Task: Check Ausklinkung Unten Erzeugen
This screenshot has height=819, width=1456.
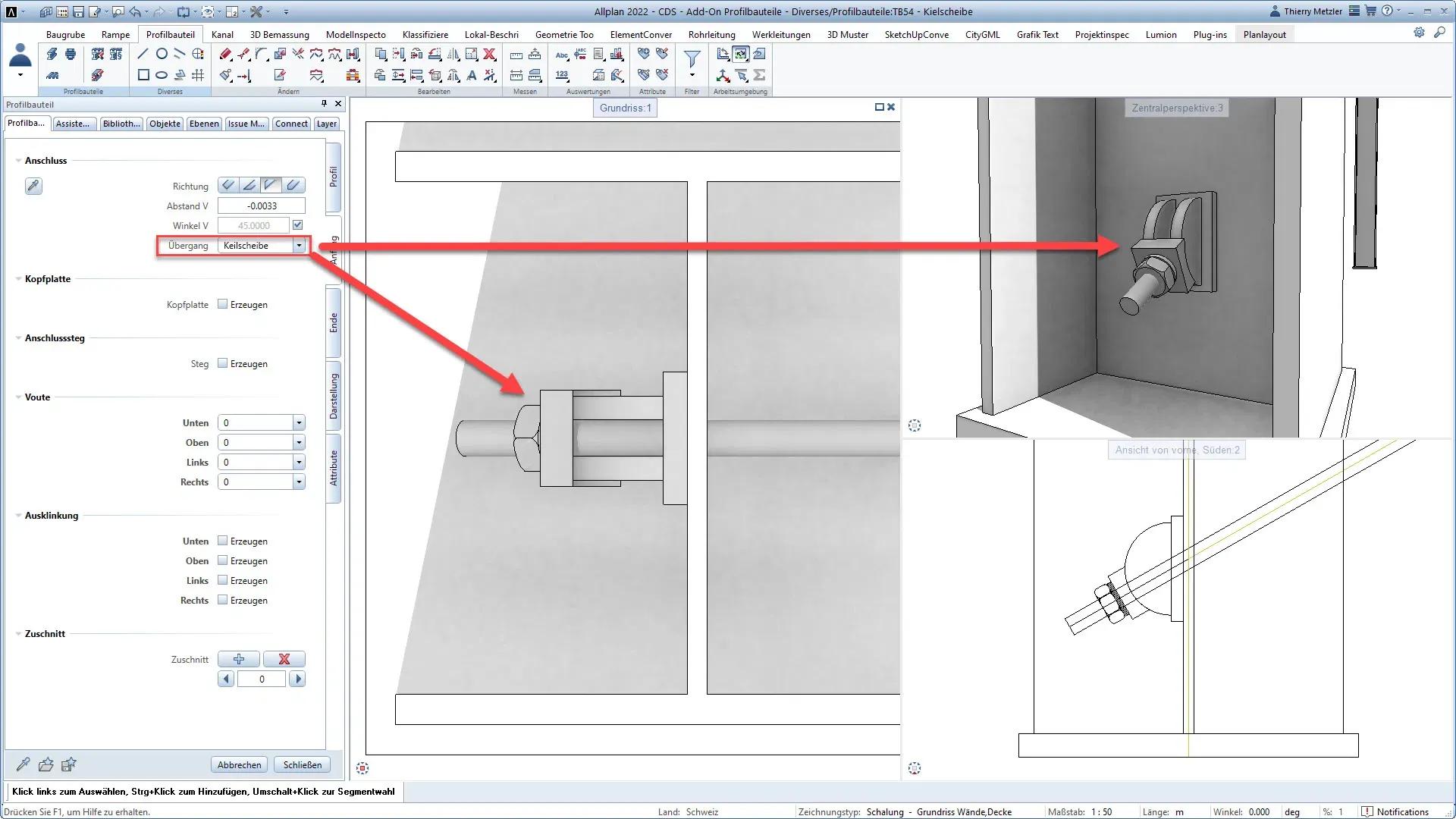Action: coord(223,541)
